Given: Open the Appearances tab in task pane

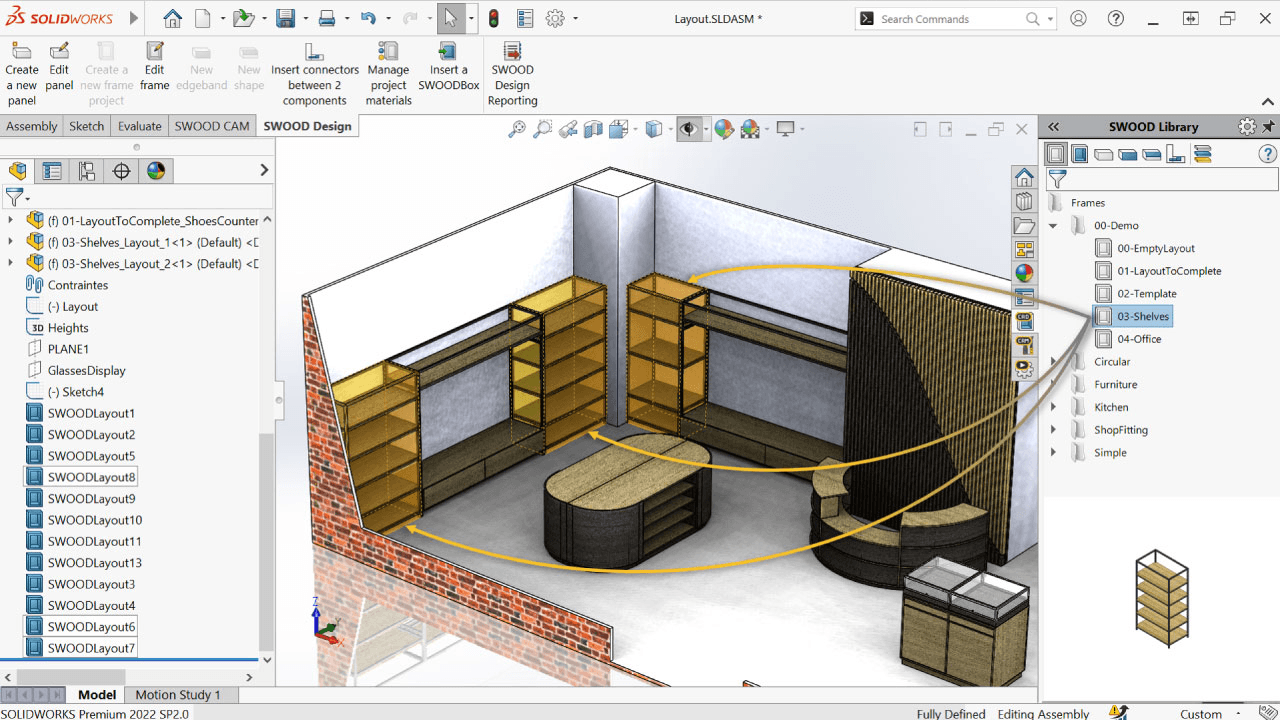Looking at the screenshot, I should click(x=1024, y=272).
